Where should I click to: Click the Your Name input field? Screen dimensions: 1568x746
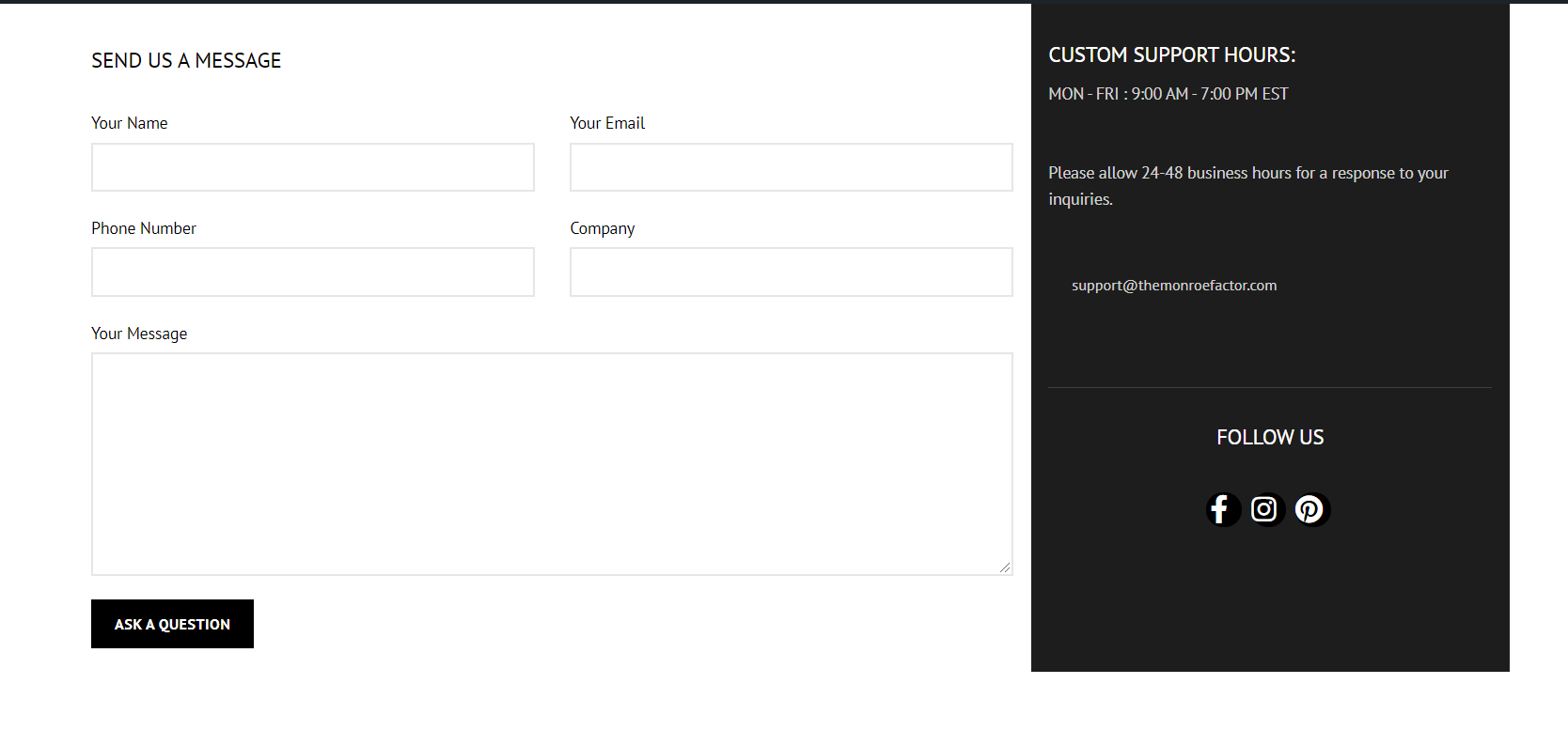coord(313,167)
